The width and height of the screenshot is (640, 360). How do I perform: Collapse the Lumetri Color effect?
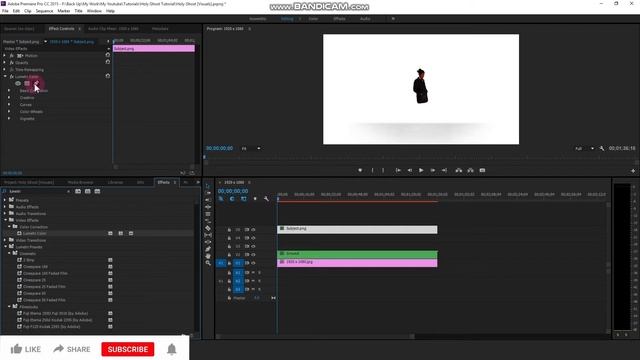pos(5,76)
